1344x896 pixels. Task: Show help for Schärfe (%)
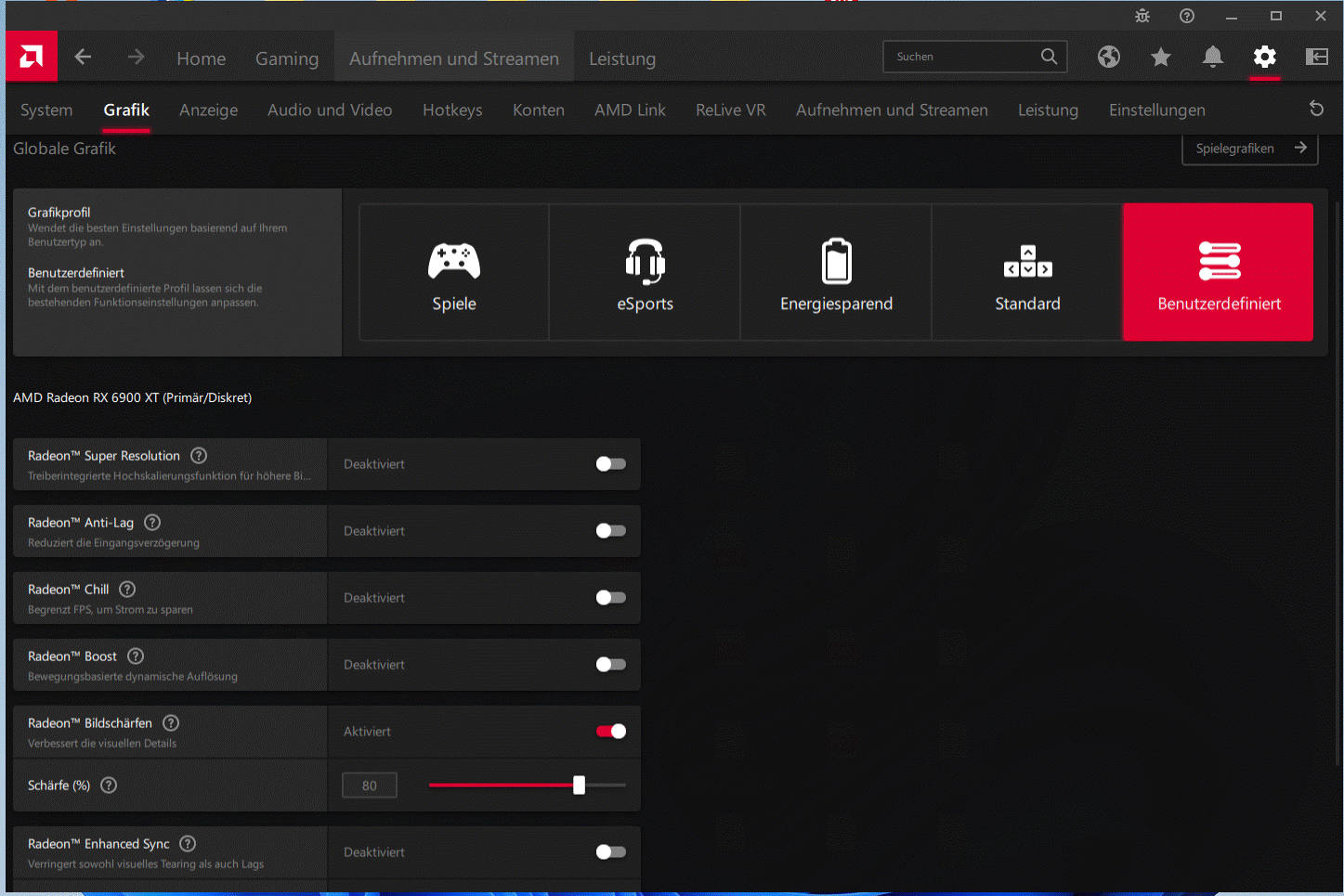pyautogui.click(x=109, y=785)
